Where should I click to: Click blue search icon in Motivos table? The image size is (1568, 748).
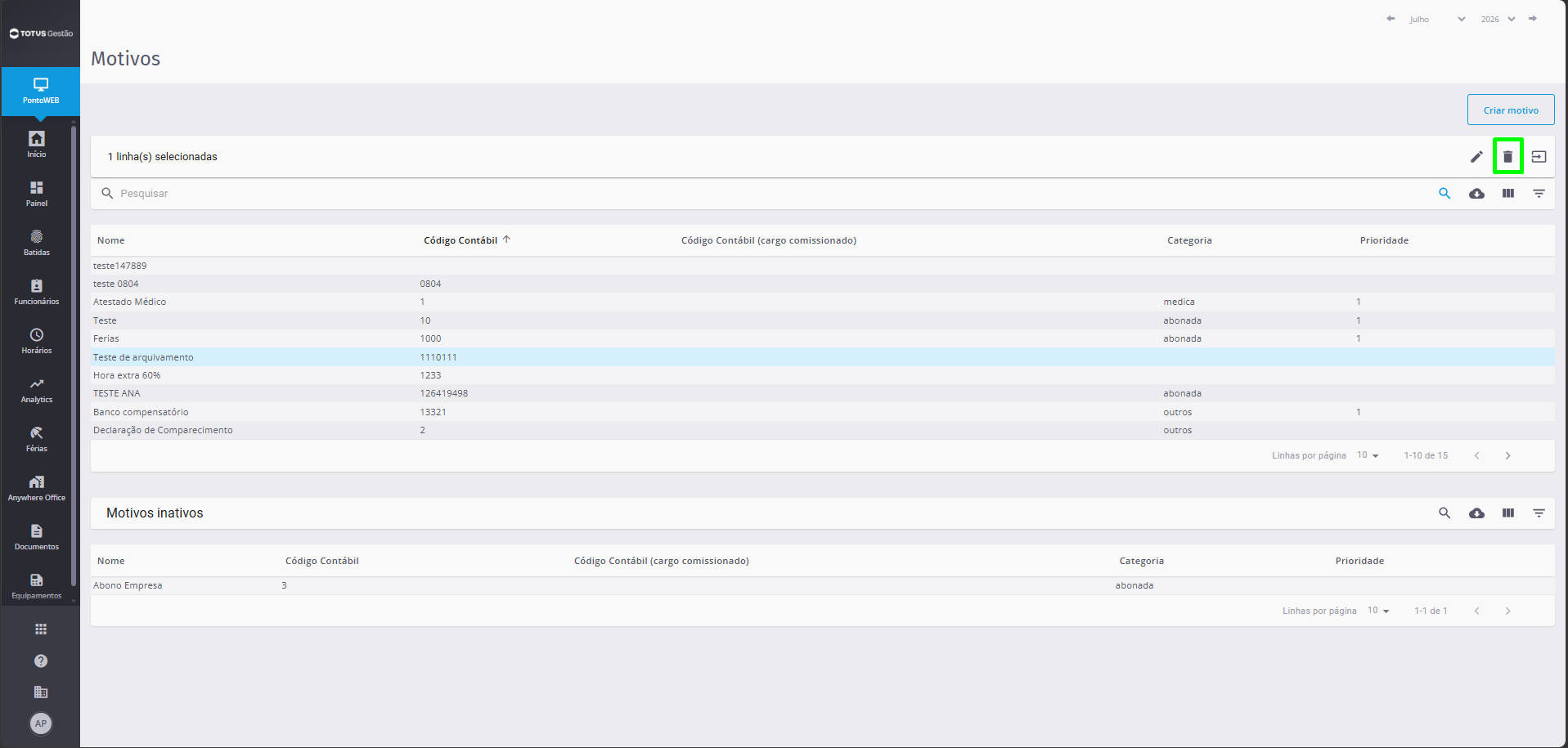click(x=1444, y=194)
